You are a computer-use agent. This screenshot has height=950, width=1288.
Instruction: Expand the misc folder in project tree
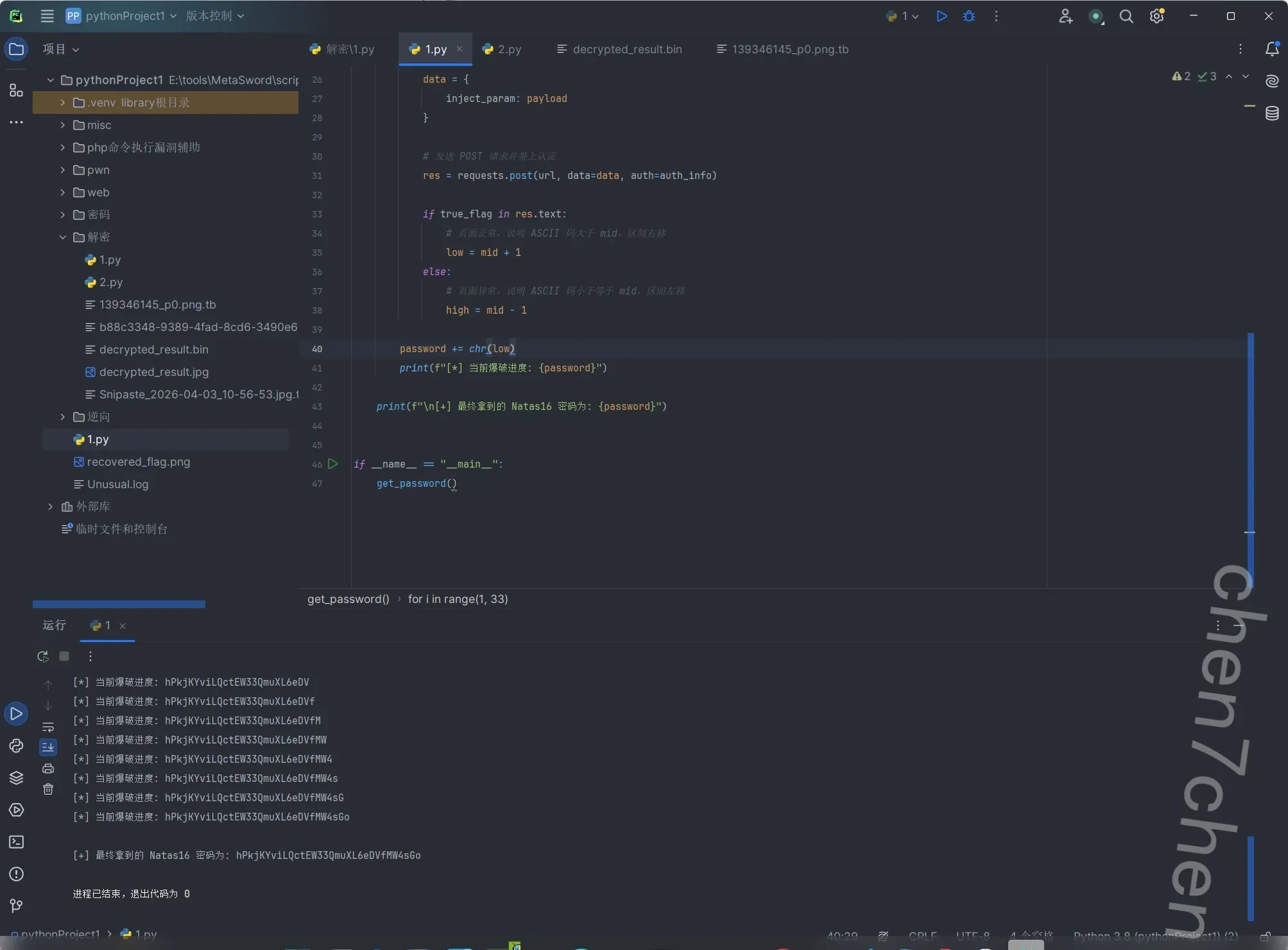click(x=62, y=125)
